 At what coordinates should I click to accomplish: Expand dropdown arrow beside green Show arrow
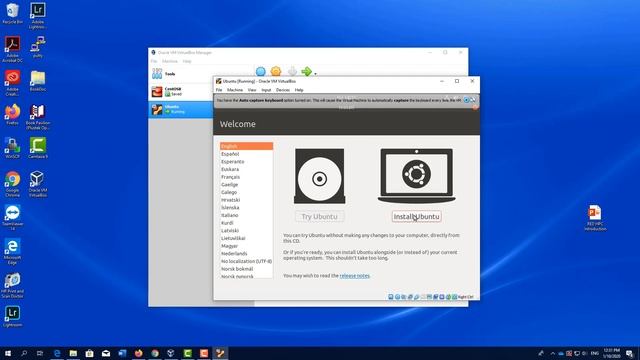316,73
